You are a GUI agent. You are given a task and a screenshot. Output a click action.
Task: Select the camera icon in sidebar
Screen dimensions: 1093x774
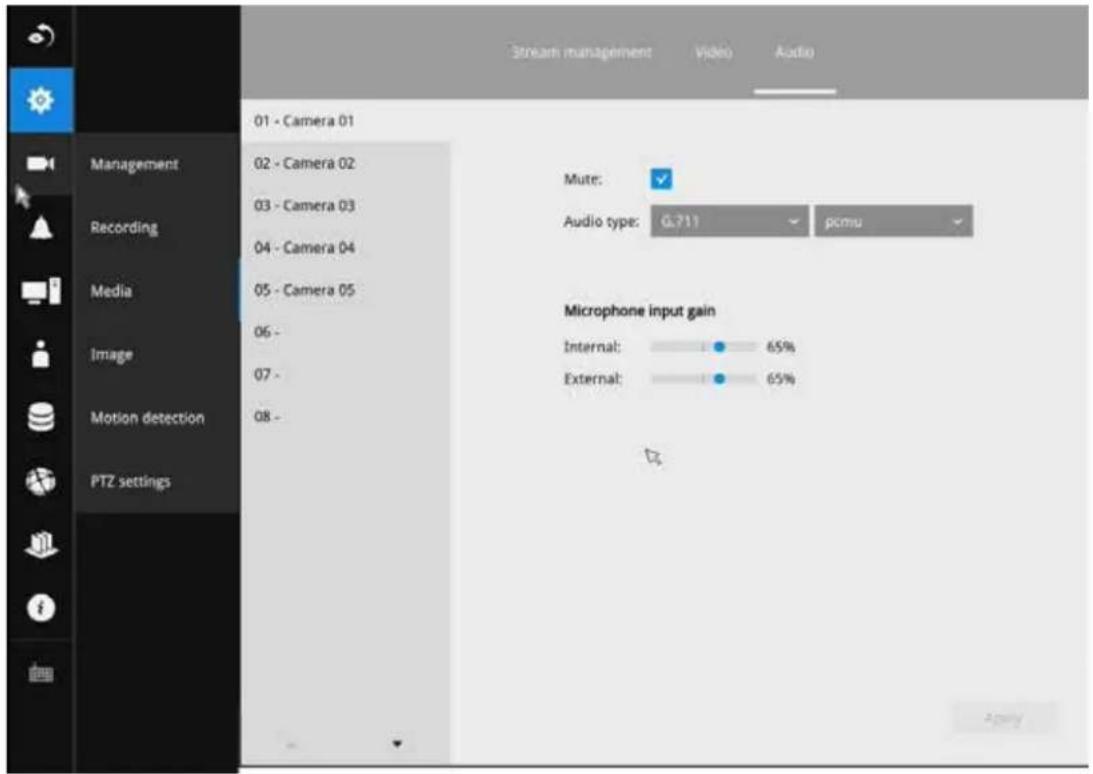(40, 164)
